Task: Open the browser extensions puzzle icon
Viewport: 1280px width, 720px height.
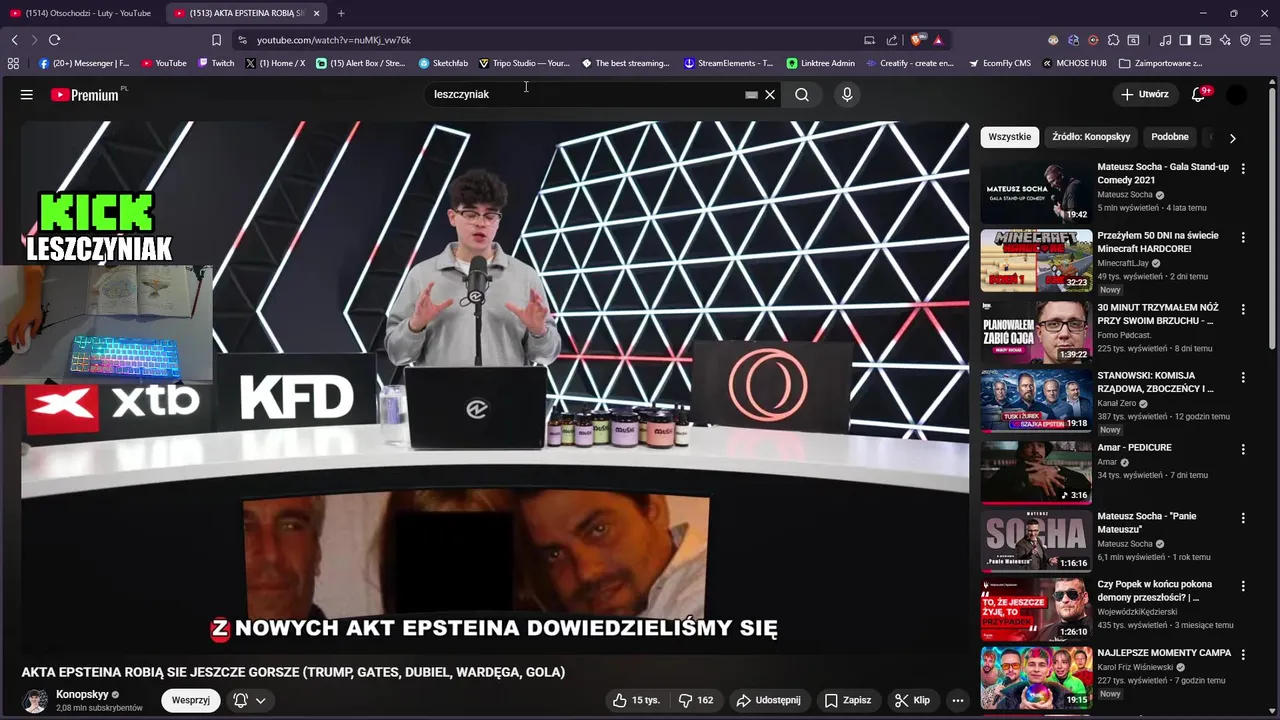Action: click(x=1113, y=40)
